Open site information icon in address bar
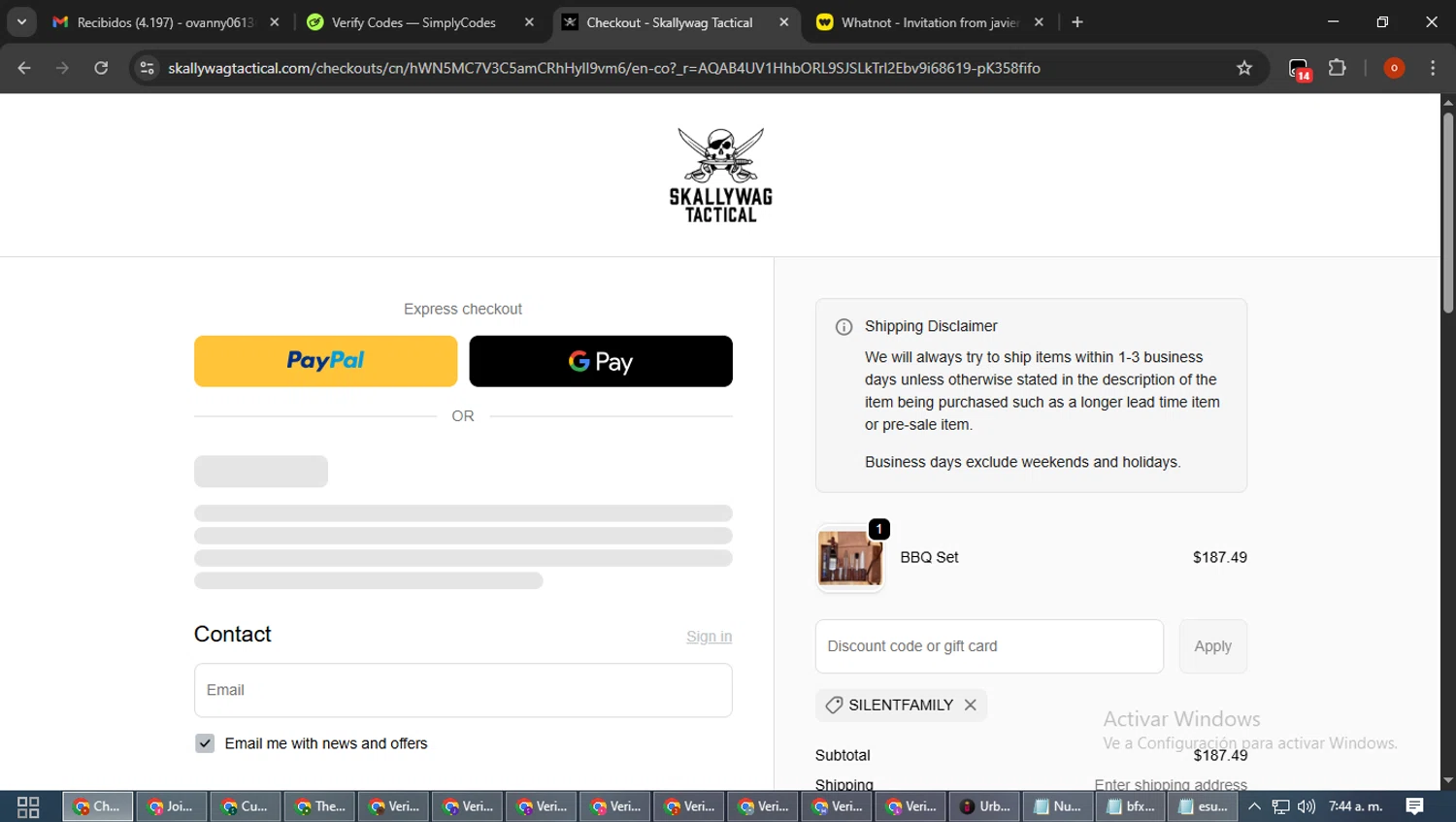 (147, 68)
